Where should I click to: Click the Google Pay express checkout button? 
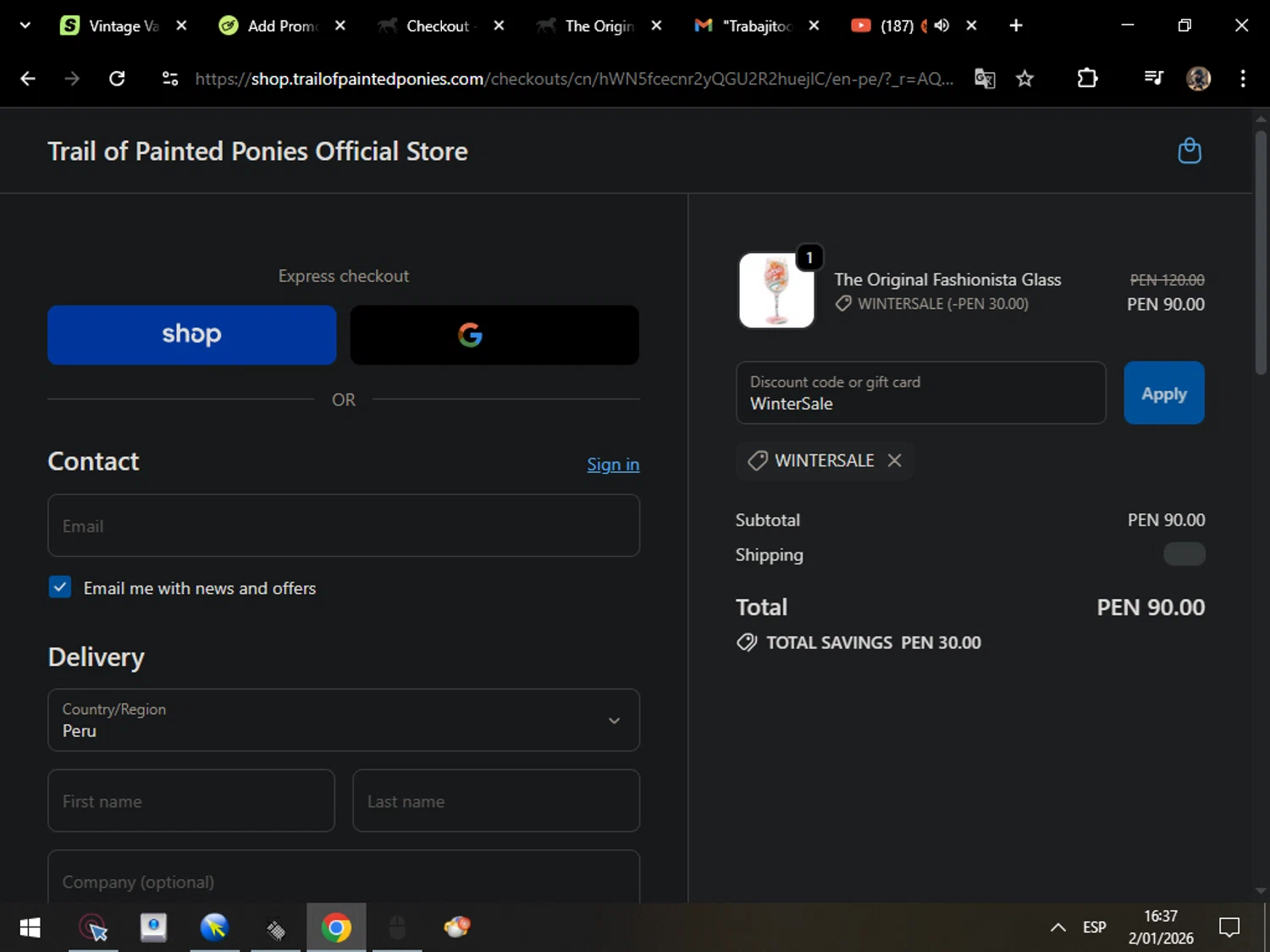[x=494, y=335]
